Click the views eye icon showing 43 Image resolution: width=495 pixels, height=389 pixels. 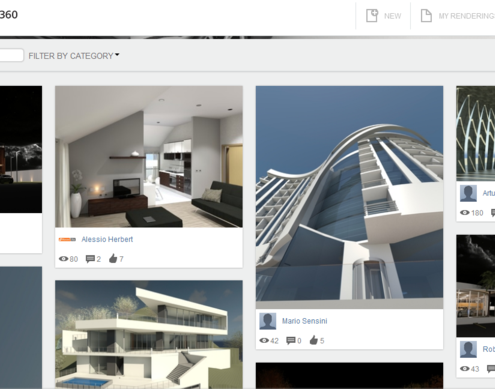[x=465, y=368]
